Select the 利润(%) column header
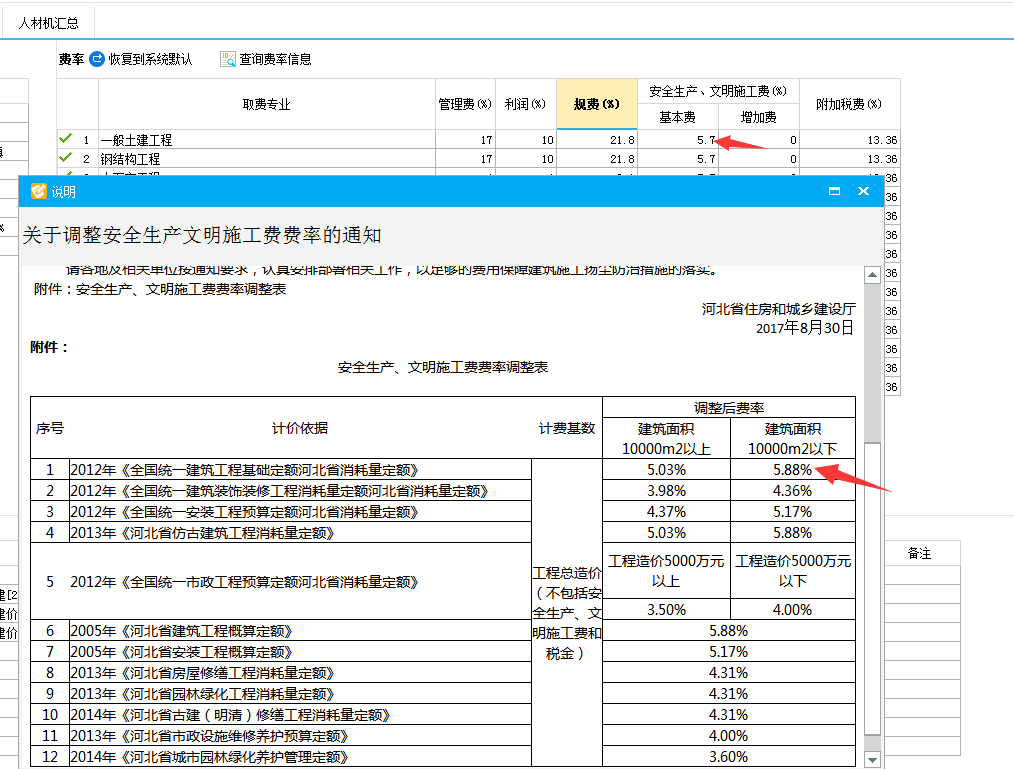1014x769 pixels. tap(525, 104)
